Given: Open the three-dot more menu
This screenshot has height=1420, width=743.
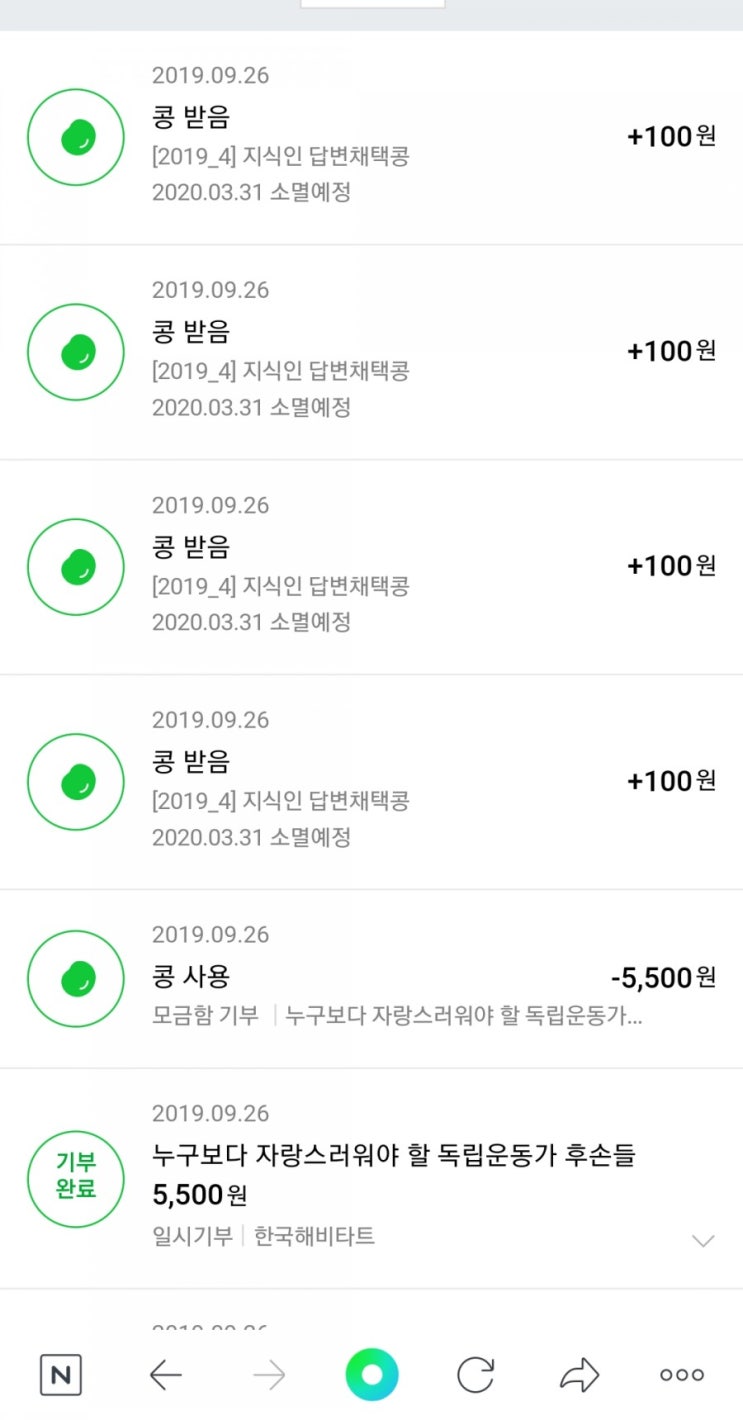Looking at the screenshot, I should click(x=682, y=1375).
